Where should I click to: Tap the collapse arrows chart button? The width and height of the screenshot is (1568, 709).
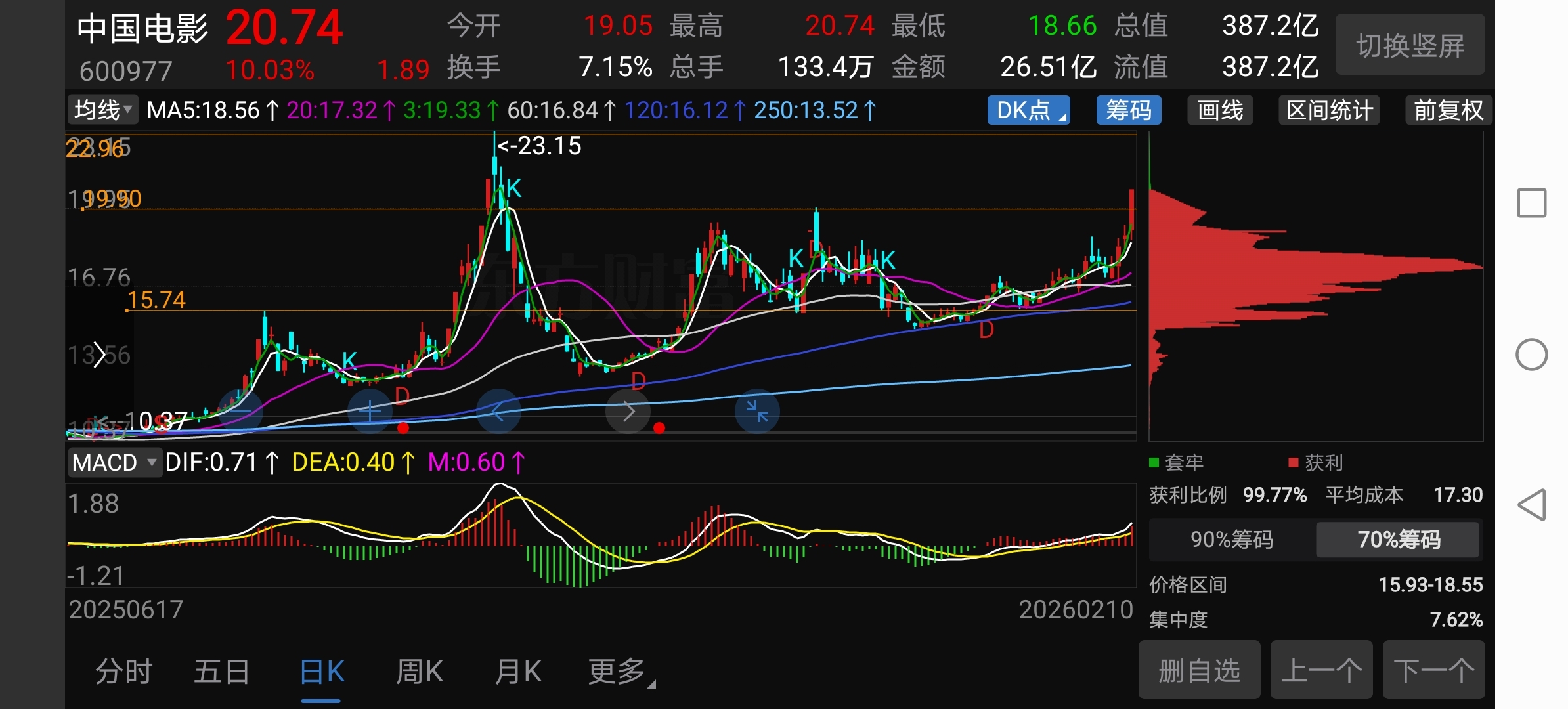pyautogui.click(x=757, y=412)
